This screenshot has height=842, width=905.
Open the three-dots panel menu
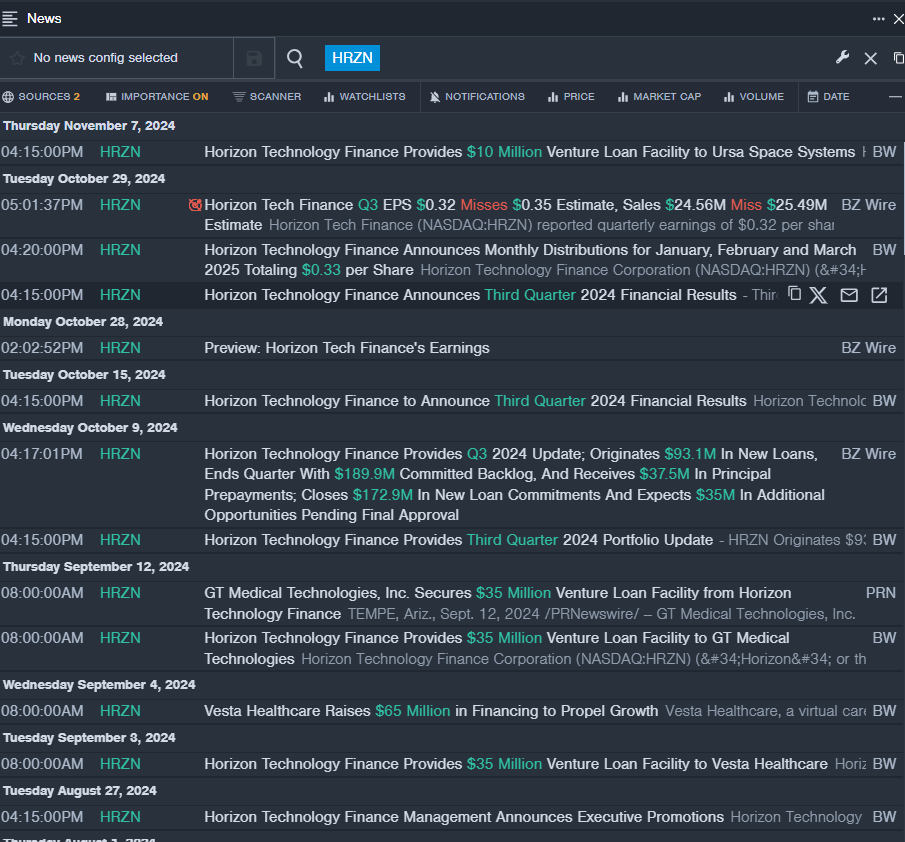click(878, 19)
